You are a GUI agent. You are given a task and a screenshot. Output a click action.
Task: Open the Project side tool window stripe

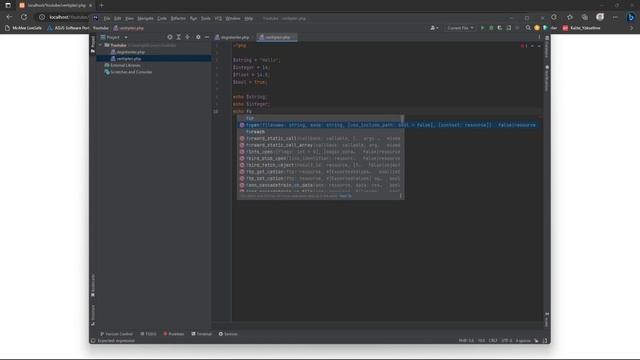click(x=93, y=44)
